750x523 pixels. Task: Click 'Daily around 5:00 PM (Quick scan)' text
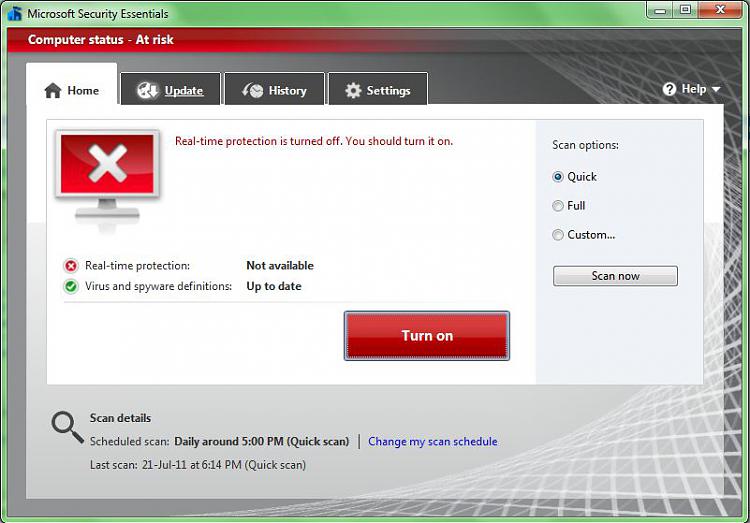[262, 441]
